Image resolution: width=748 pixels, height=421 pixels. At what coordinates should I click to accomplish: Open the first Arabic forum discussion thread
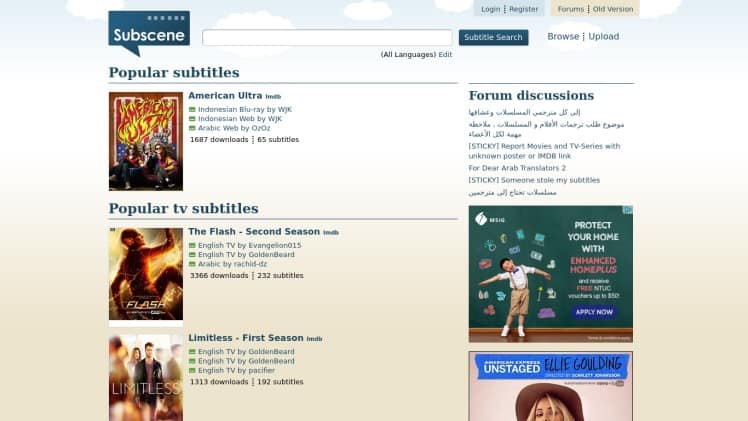[x=524, y=113]
